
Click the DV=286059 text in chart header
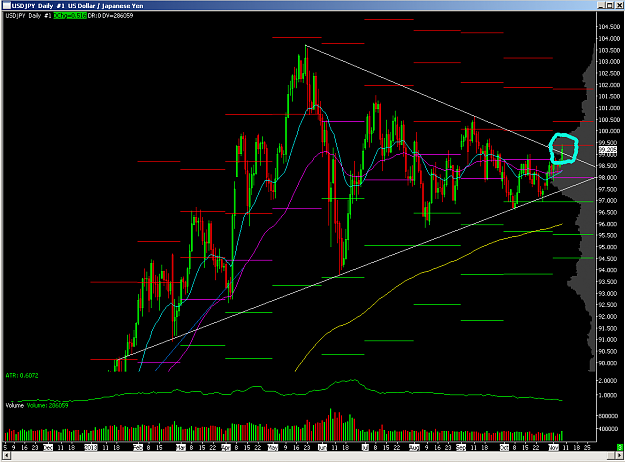[x=117, y=16]
